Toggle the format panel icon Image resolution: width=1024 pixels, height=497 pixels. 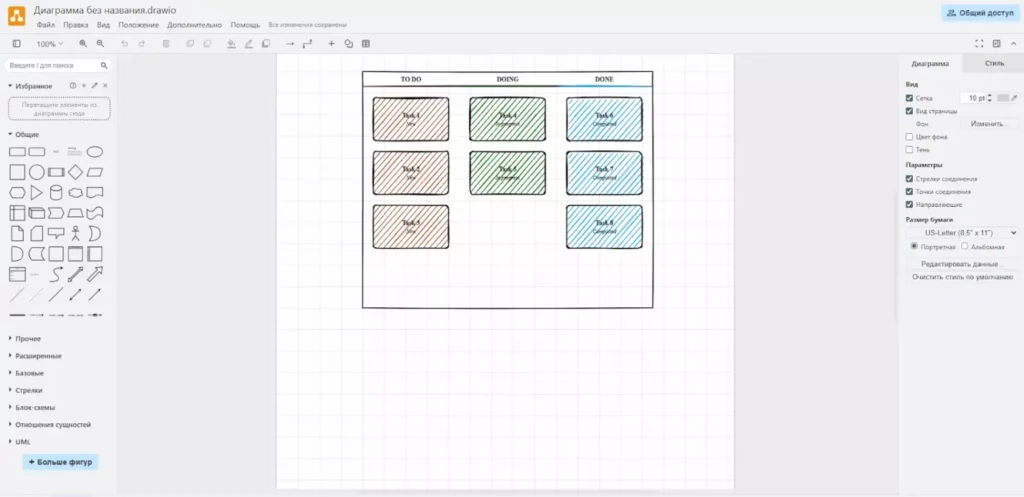pos(997,44)
